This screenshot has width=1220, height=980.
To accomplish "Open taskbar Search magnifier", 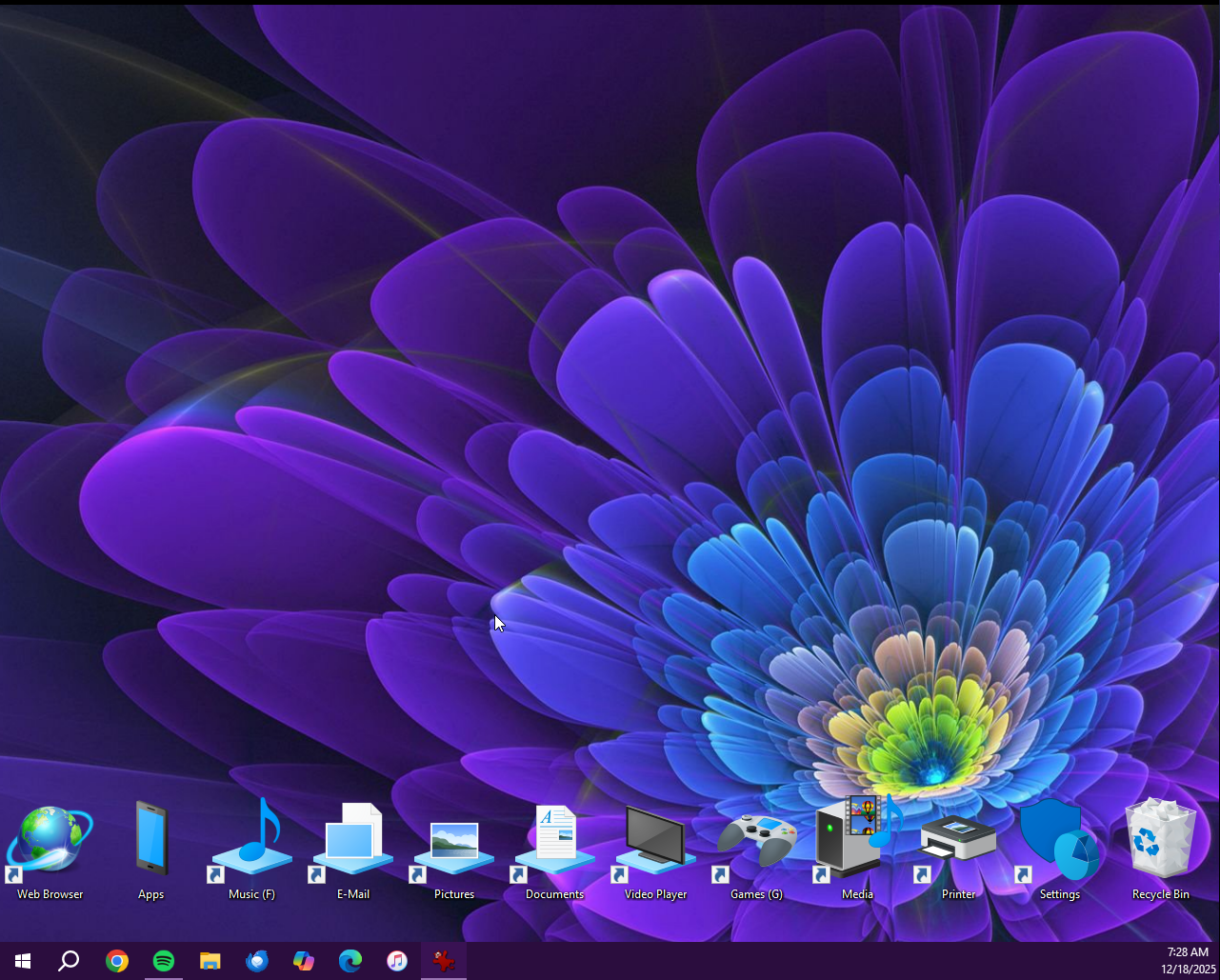I will 69,961.
